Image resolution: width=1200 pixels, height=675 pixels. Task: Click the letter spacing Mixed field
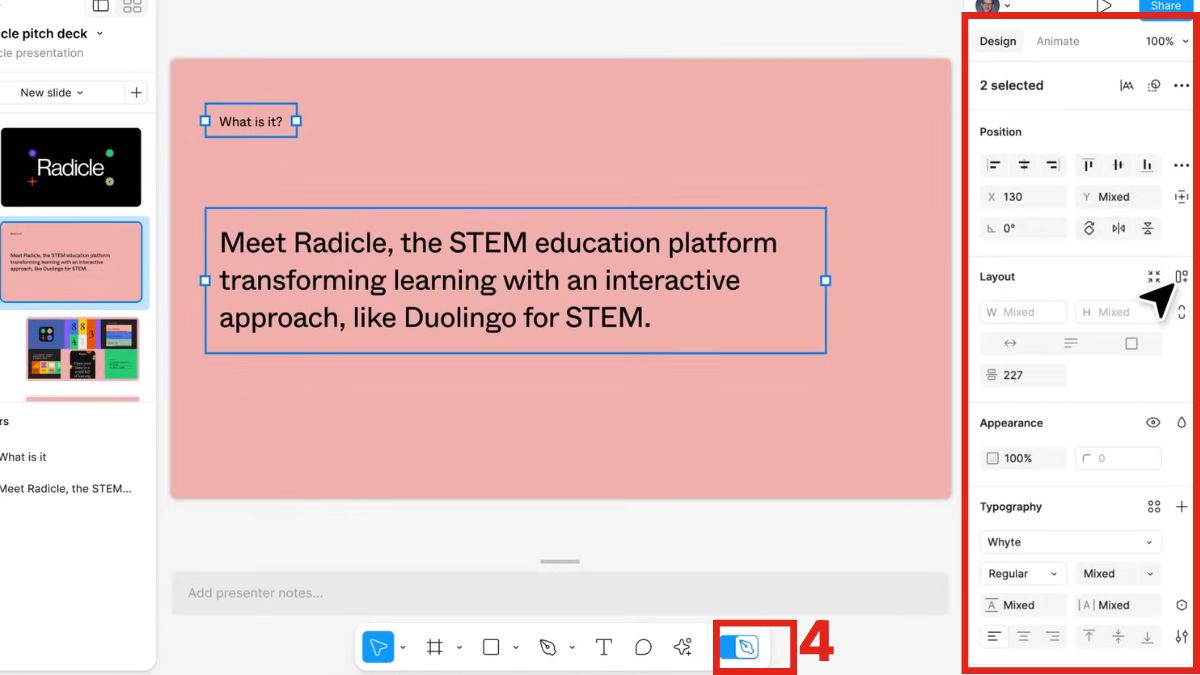[x=1118, y=605]
